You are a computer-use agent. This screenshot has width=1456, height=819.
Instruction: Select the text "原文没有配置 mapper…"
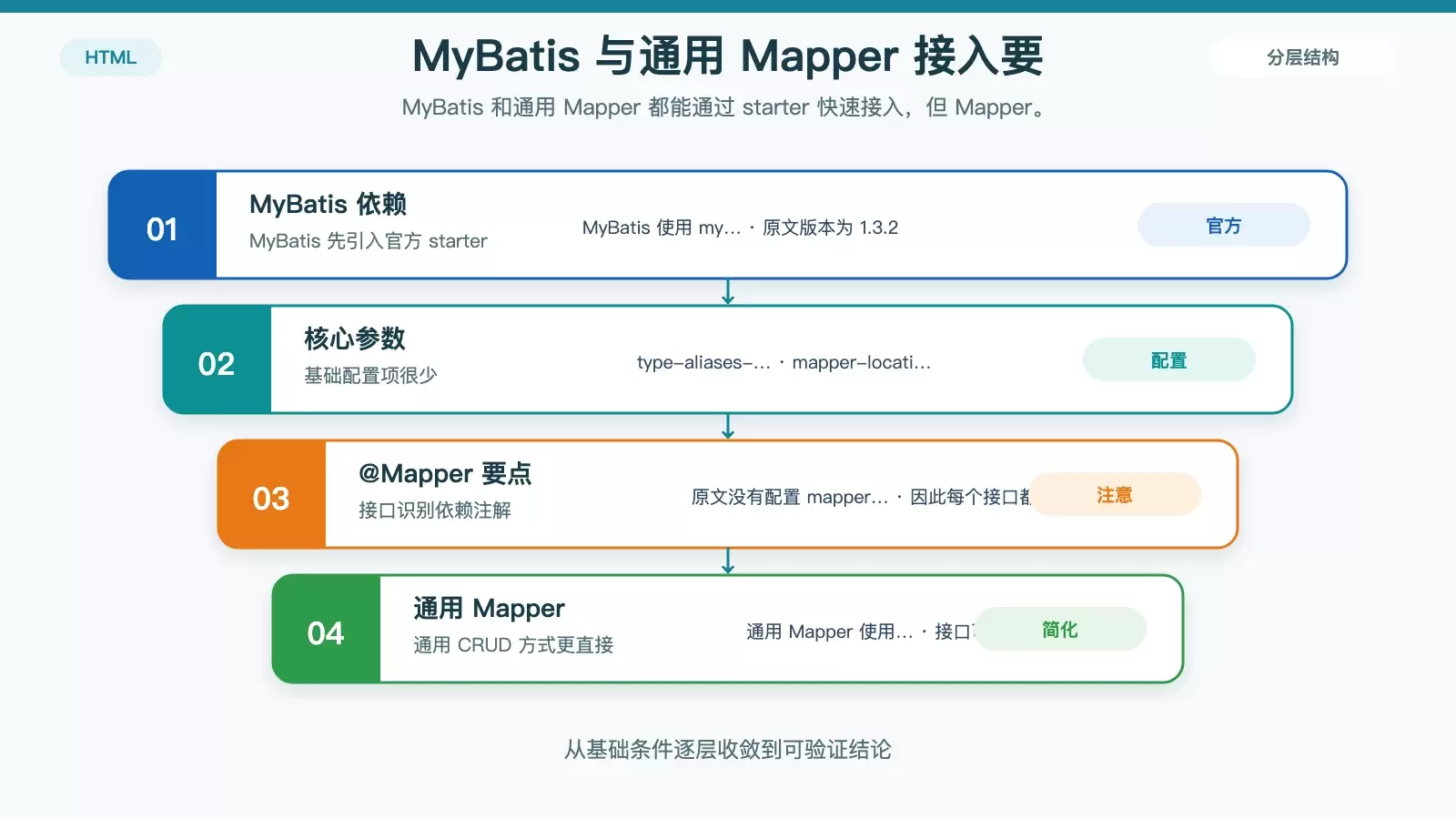(x=789, y=497)
